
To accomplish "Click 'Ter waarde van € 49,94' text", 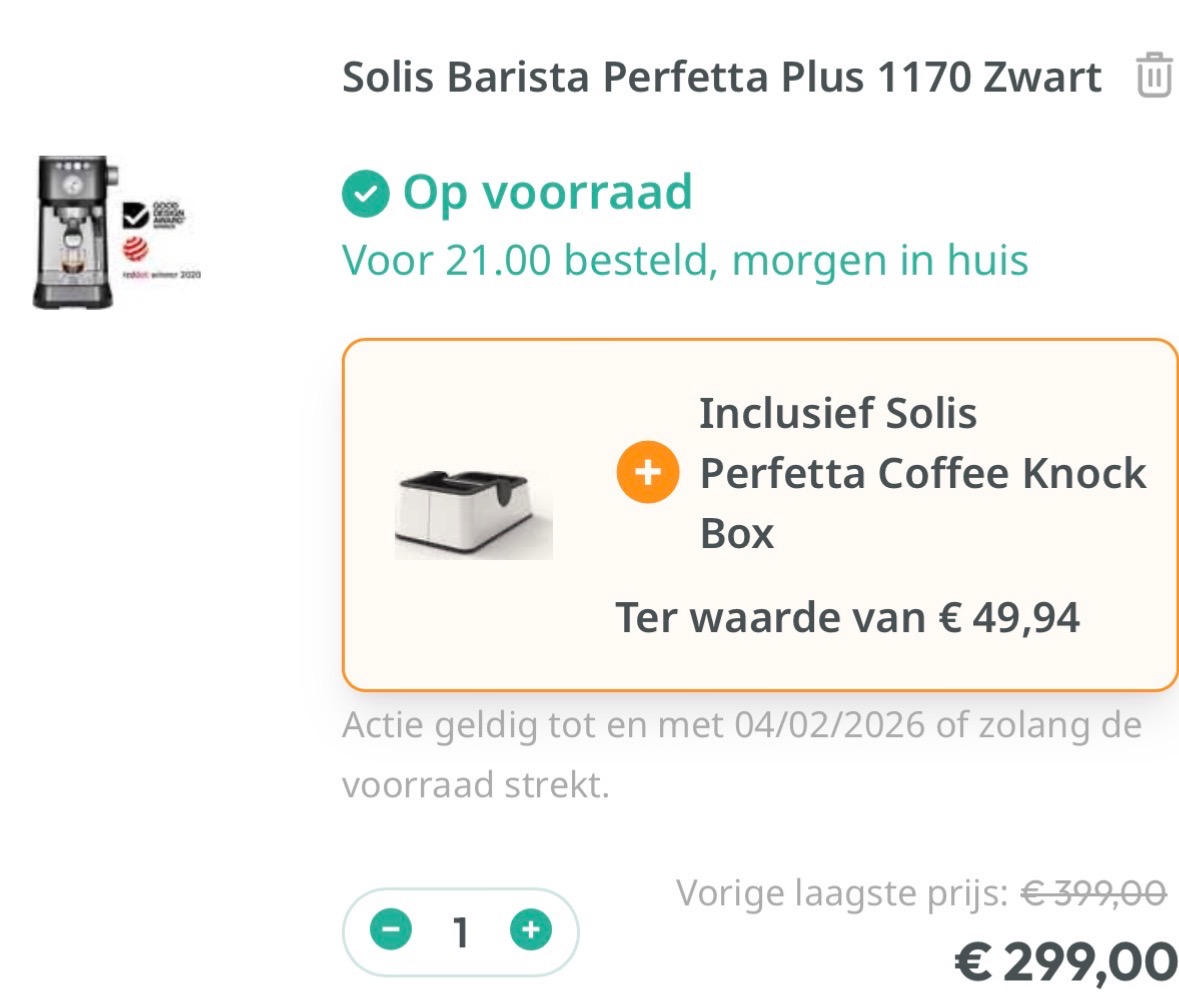I will coord(847,617).
